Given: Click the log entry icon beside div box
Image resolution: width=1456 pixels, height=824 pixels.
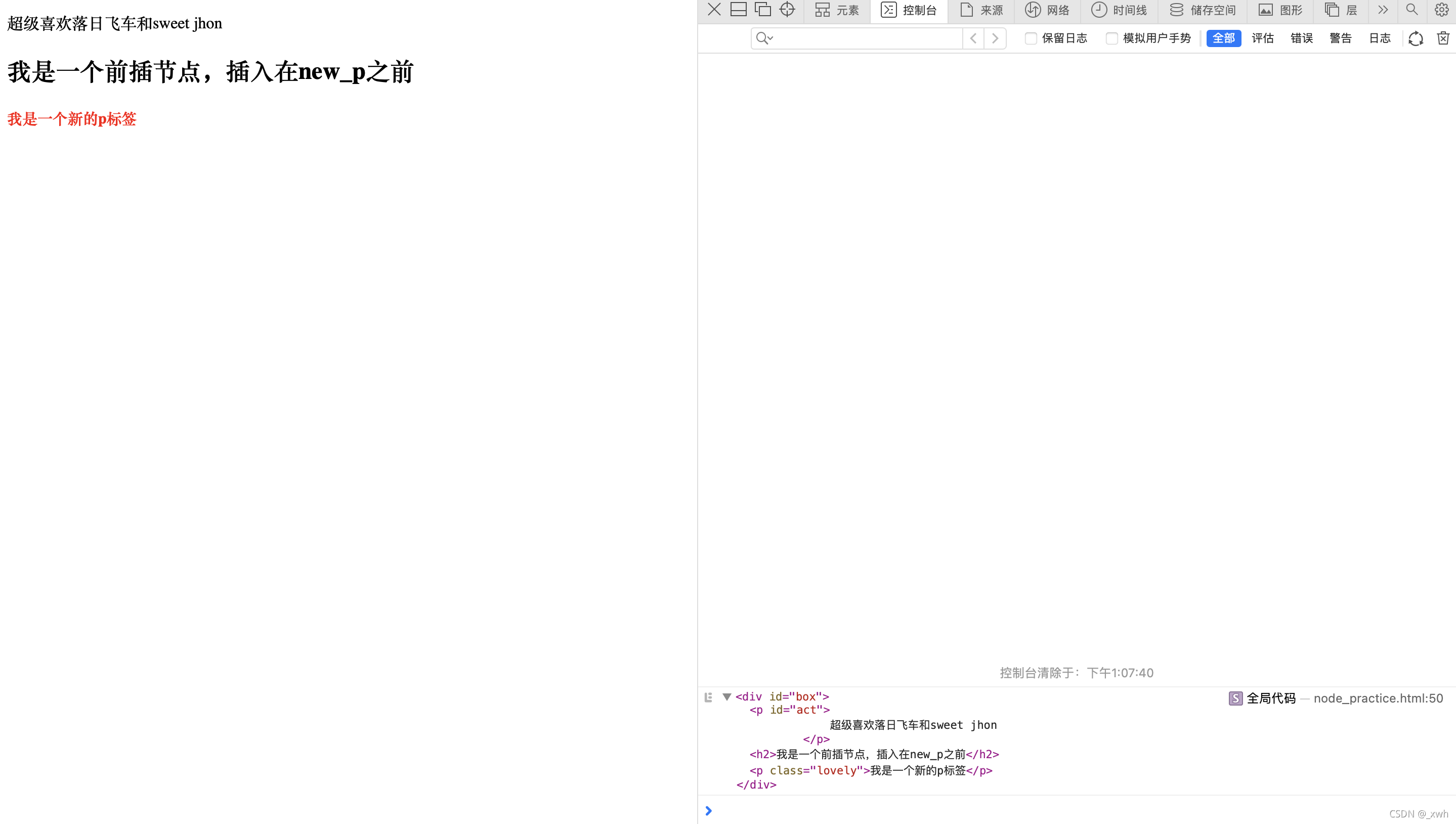Looking at the screenshot, I should pos(708,697).
